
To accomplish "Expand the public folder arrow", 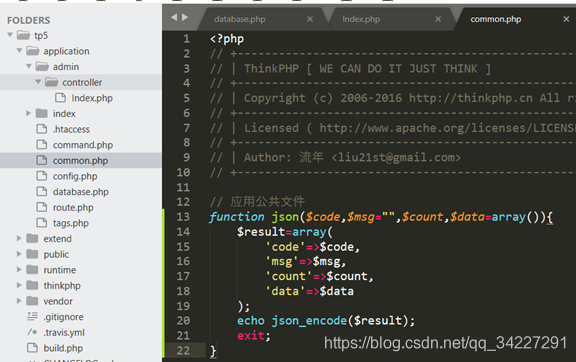I will point(19,254).
